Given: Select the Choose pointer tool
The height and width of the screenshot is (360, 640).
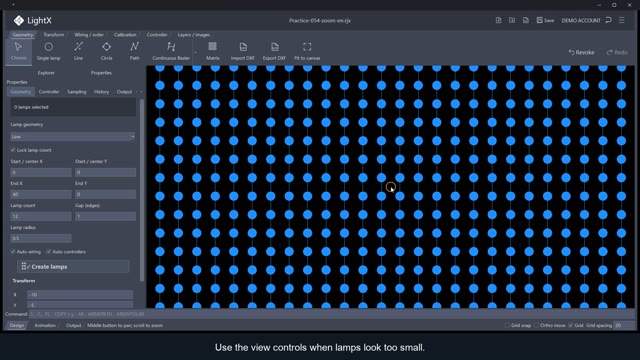Looking at the screenshot, I should tap(18, 51).
